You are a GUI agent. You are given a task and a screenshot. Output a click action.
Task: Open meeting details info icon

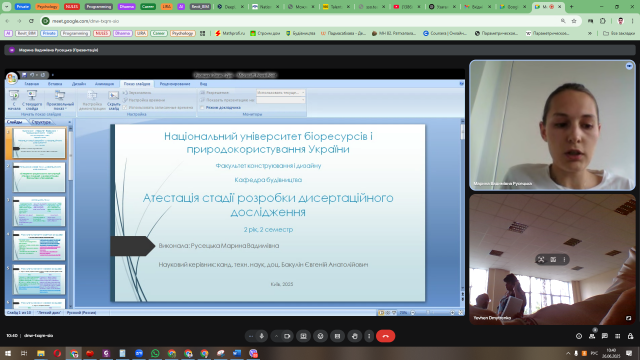click(579, 336)
